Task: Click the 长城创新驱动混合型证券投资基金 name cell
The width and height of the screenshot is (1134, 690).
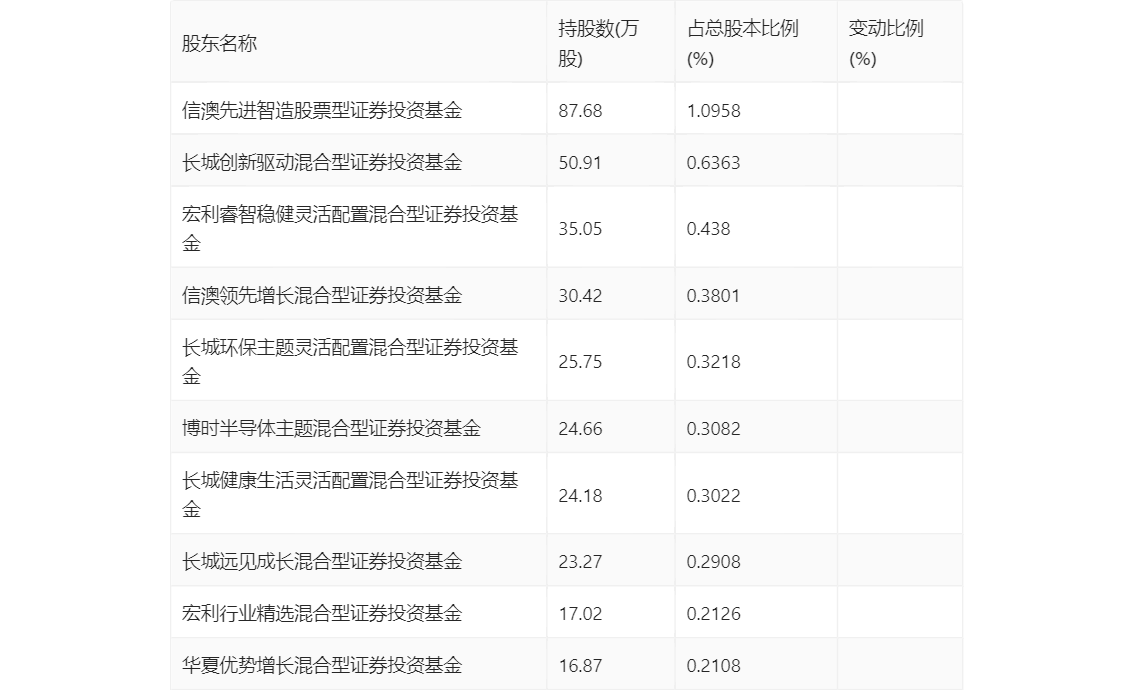Action: (x=359, y=162)
